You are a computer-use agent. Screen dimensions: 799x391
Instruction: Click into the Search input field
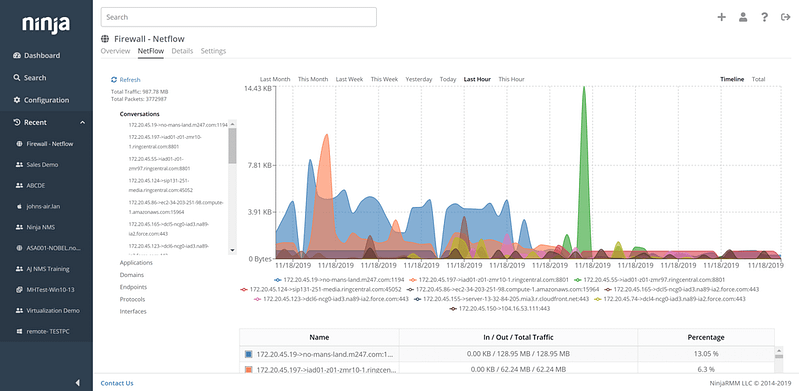[238, 17]
